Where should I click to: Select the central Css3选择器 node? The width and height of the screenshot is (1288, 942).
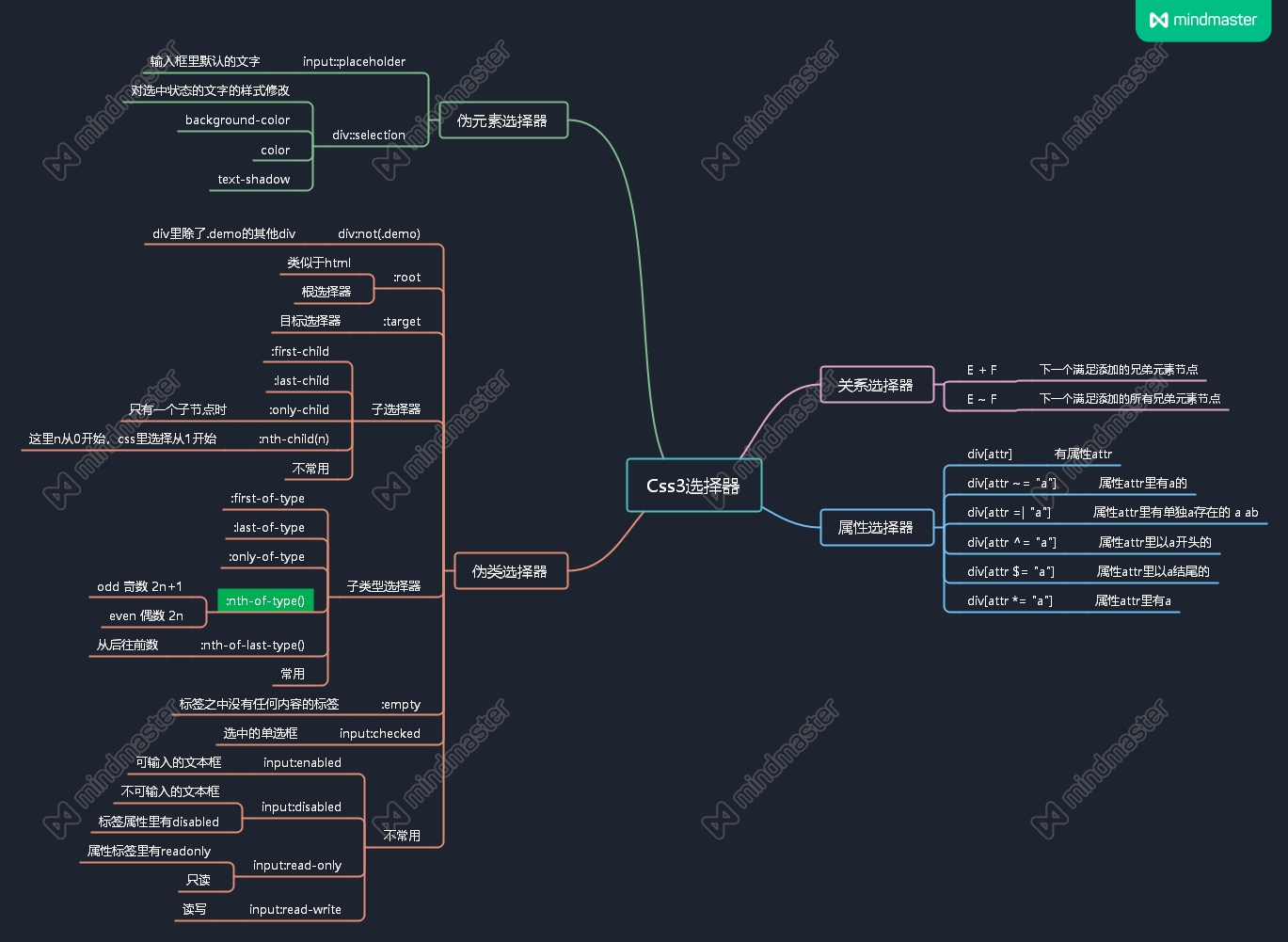693,486
